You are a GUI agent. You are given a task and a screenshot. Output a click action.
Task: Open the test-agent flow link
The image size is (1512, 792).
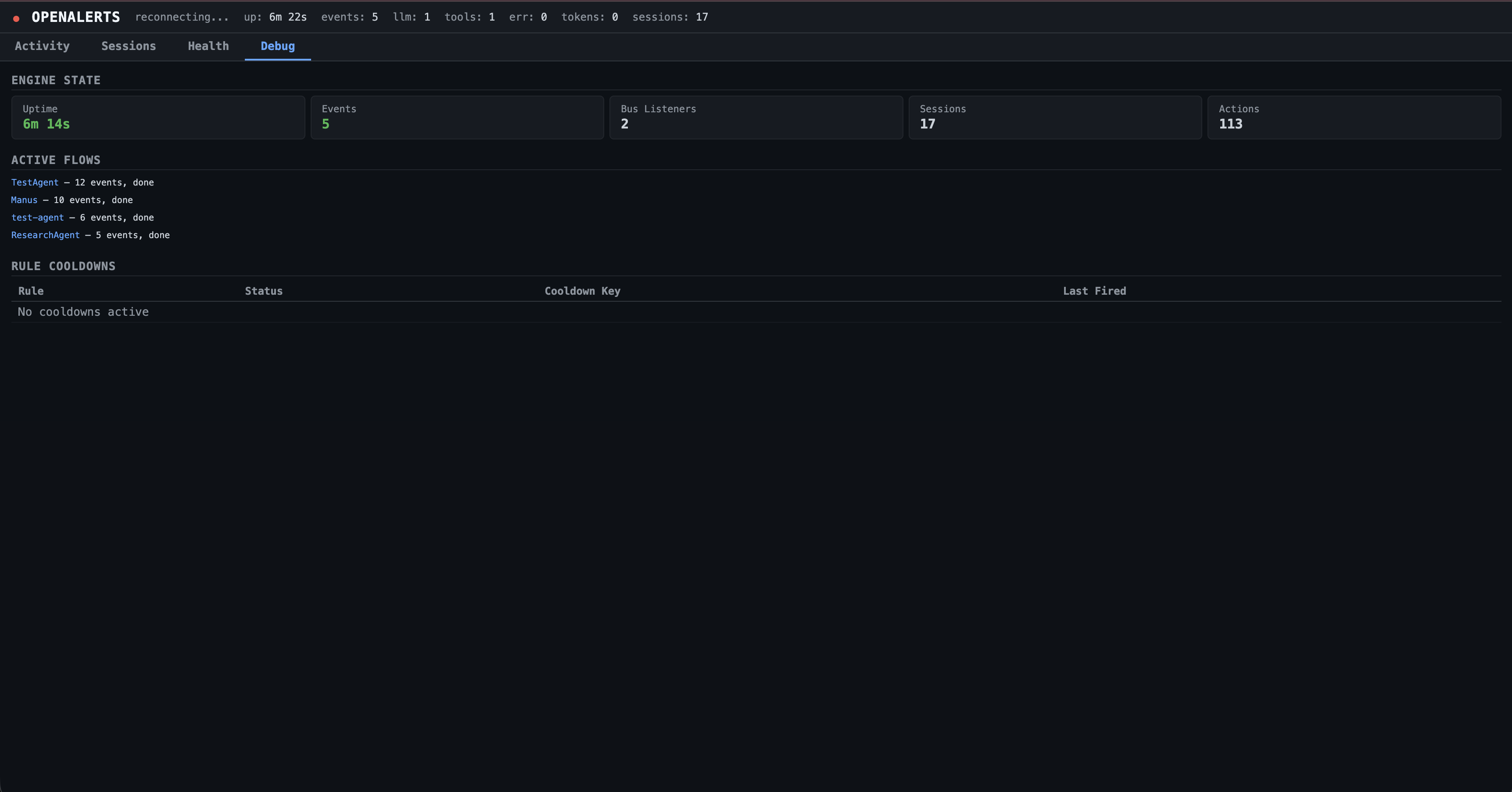click(37, 218)
